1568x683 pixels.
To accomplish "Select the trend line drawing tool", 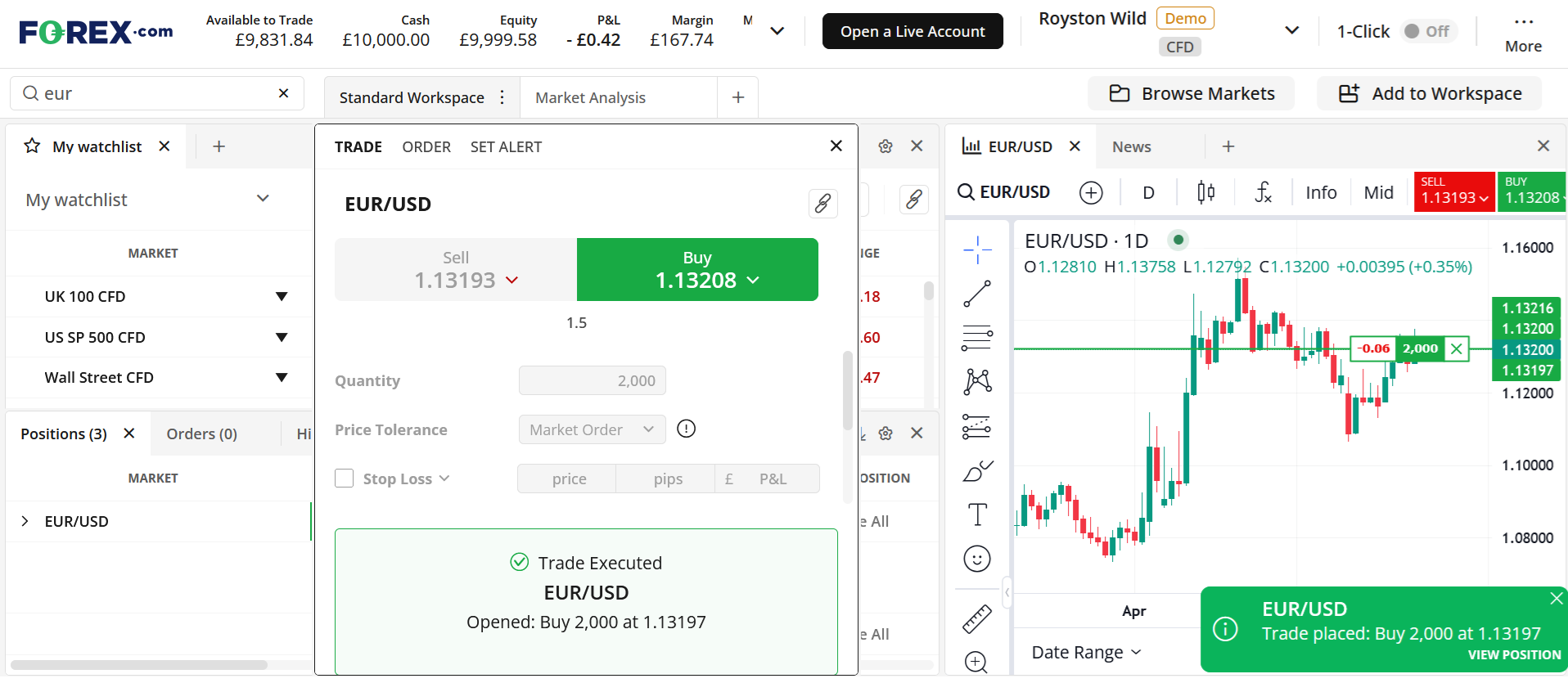I will [977, 294].
